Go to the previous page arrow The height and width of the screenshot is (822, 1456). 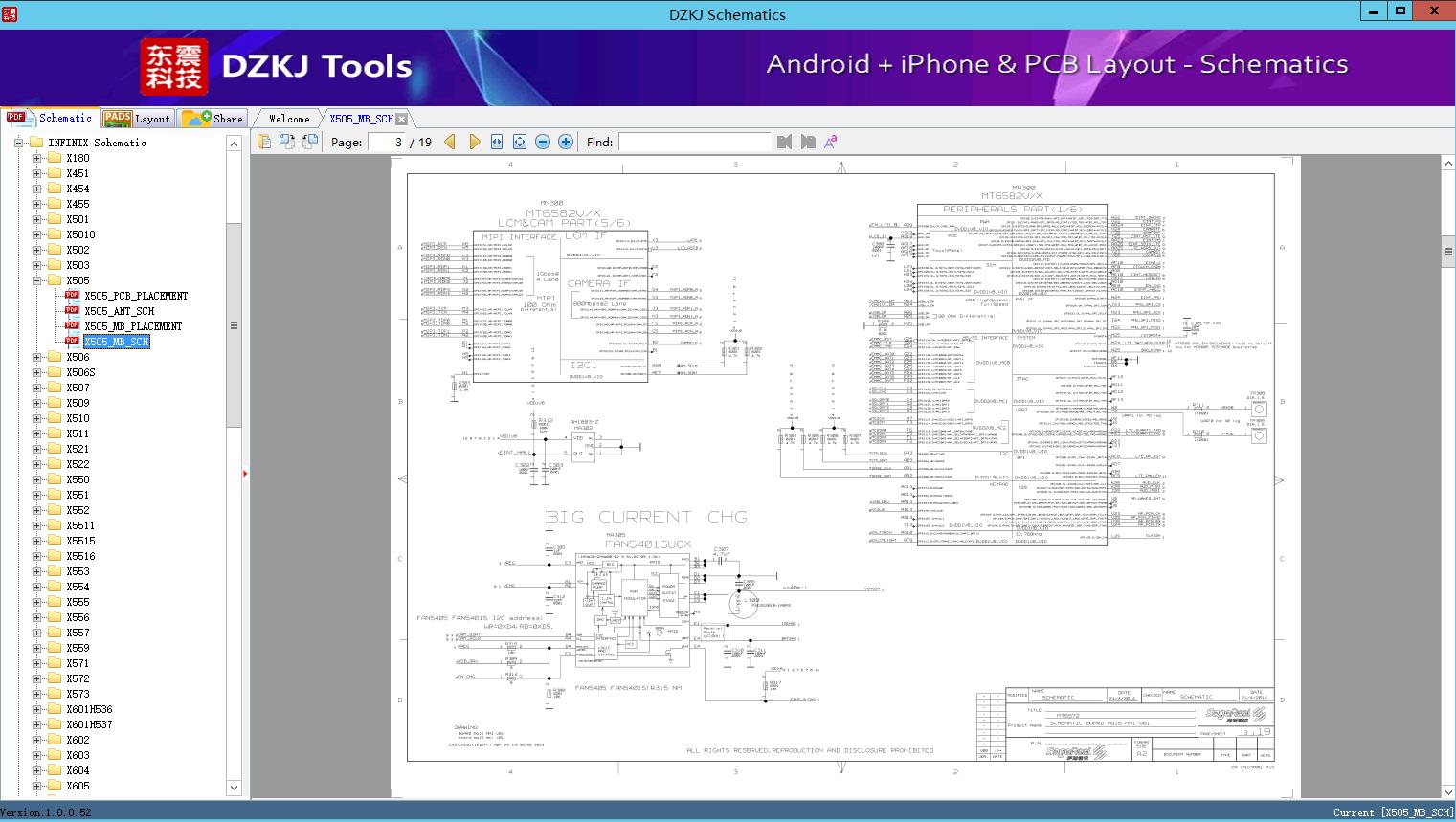pos(450,142)
